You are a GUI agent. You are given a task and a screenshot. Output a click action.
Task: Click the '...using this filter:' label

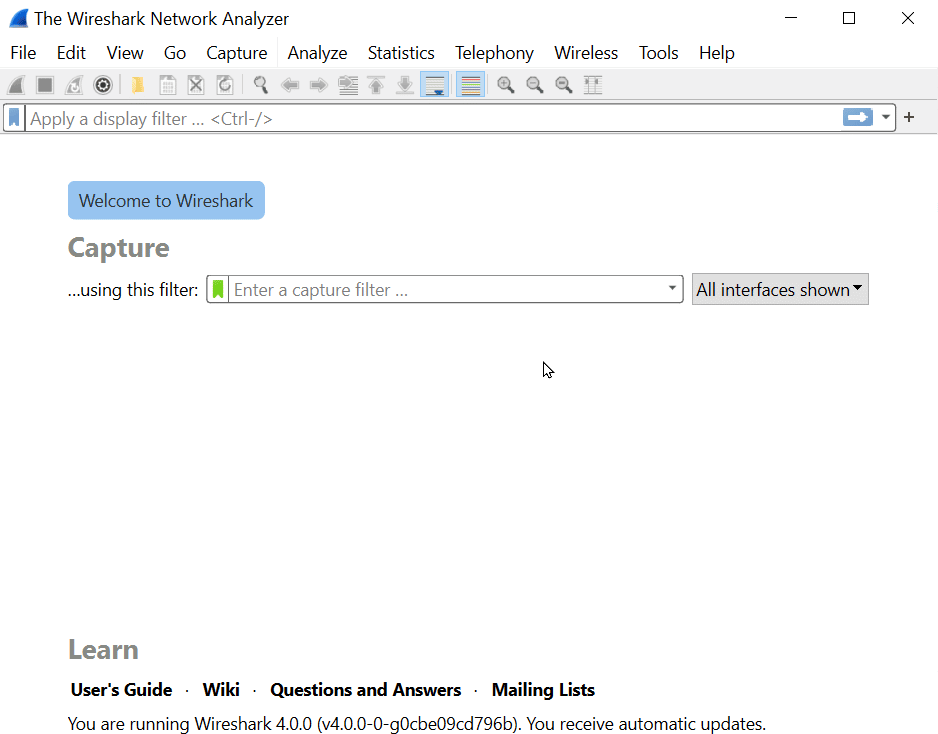coord(133,290)
